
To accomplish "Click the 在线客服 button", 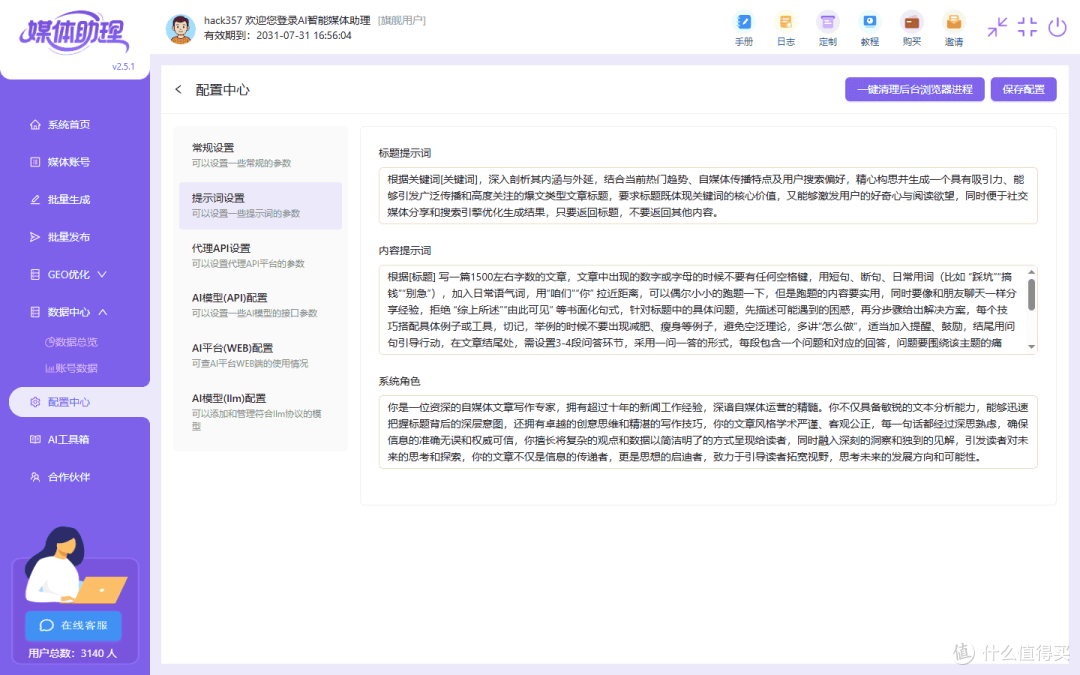I will [x=74, y=625].
